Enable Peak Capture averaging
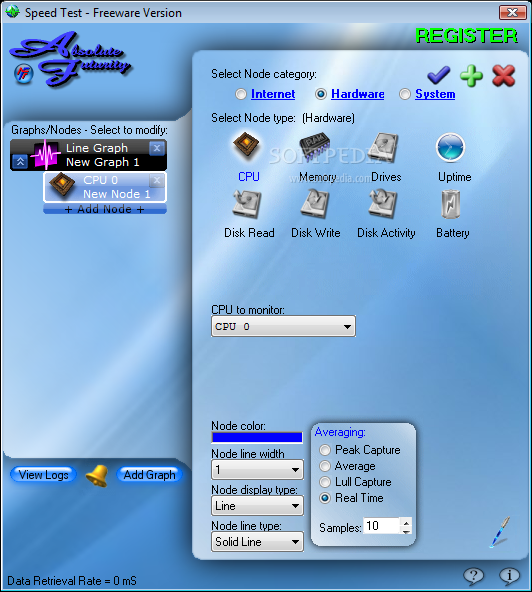Screen dimensions: 532x592 tap(325, 450)
